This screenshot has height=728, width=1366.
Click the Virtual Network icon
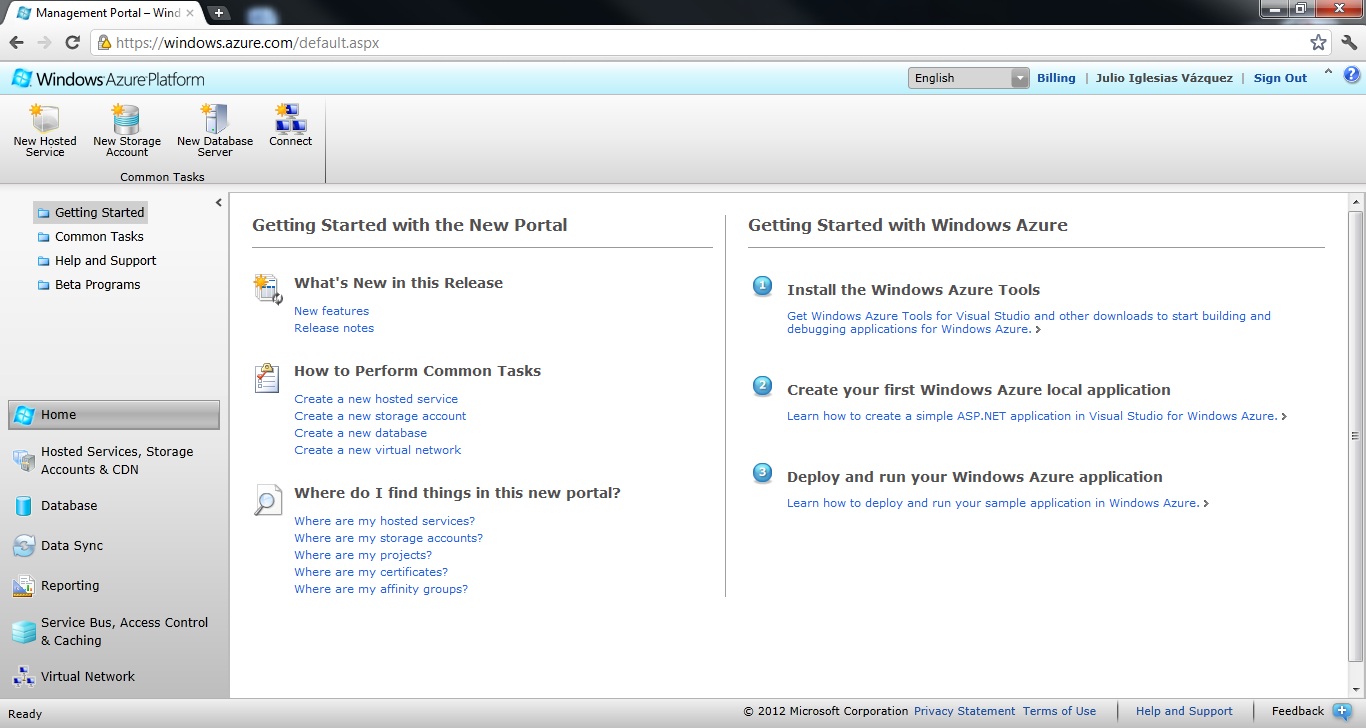point(24,677)
